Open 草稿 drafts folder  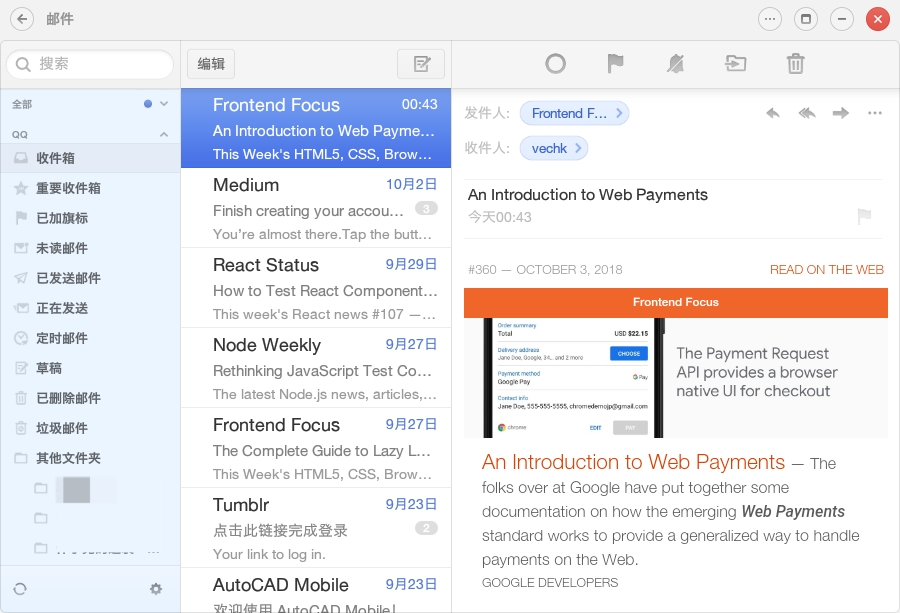pyautogui.click(x=90, y=368)
